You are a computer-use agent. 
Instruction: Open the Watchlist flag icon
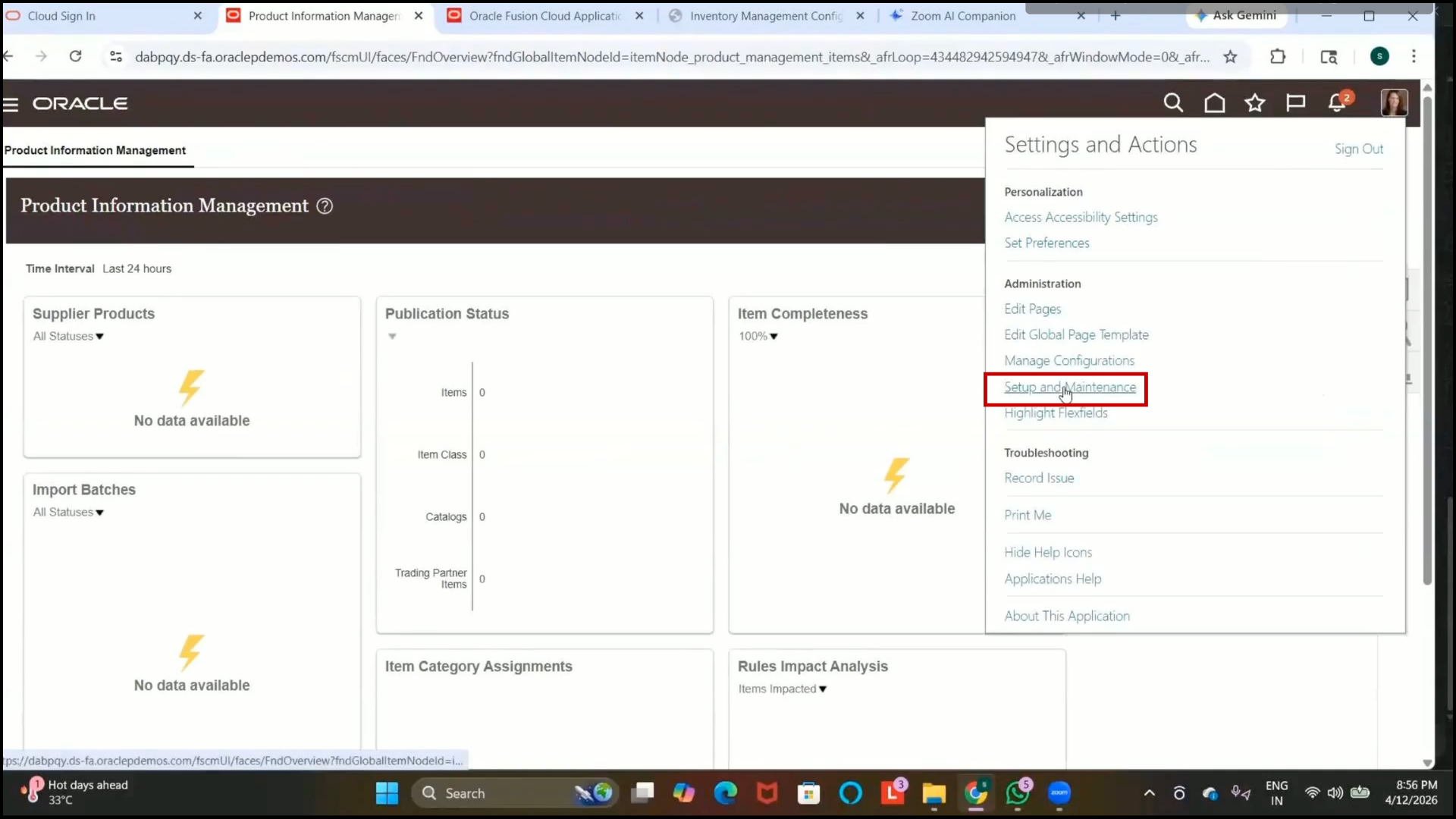click(1296, 102)
